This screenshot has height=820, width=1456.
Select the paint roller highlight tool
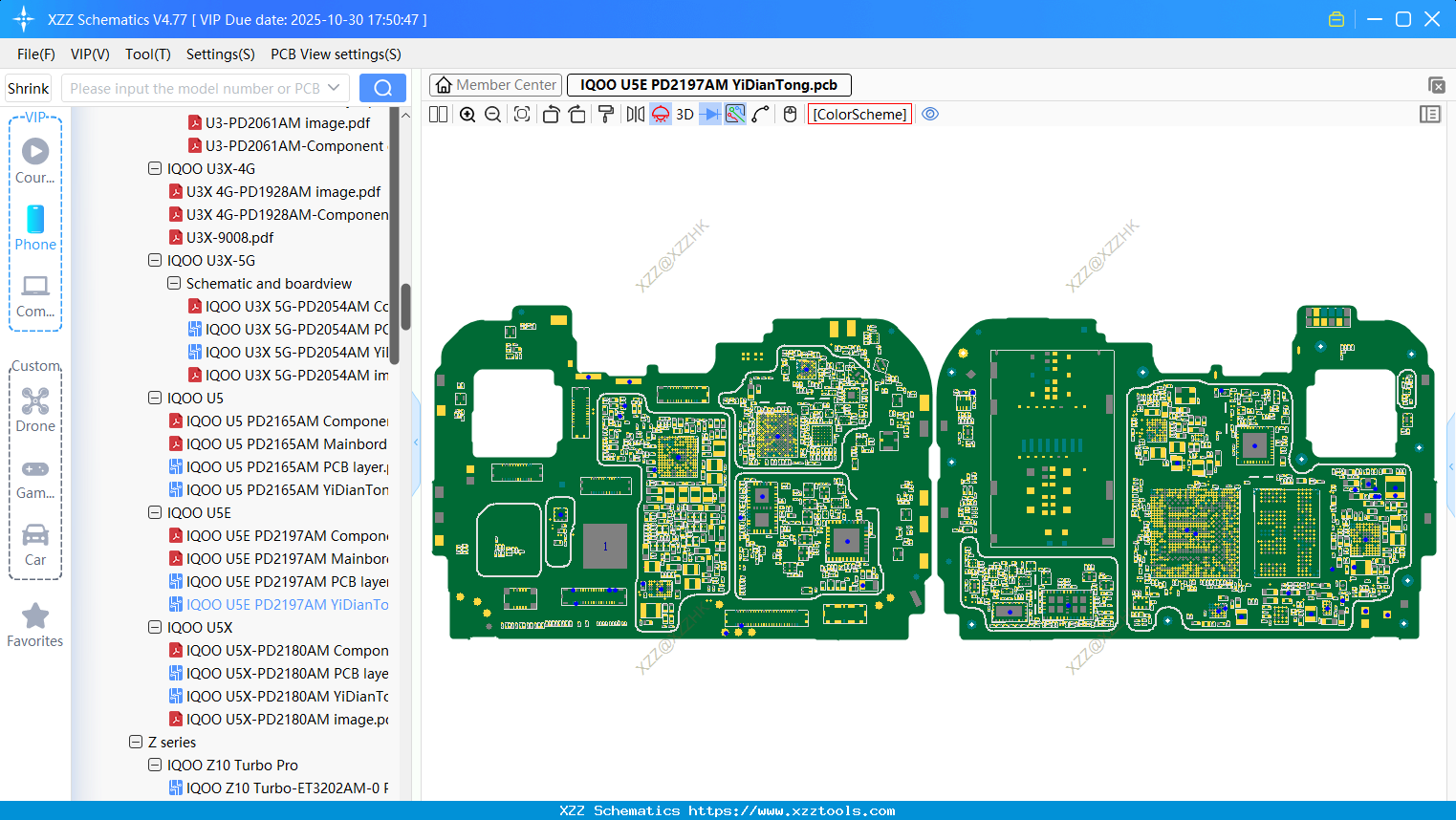point(605,114)
